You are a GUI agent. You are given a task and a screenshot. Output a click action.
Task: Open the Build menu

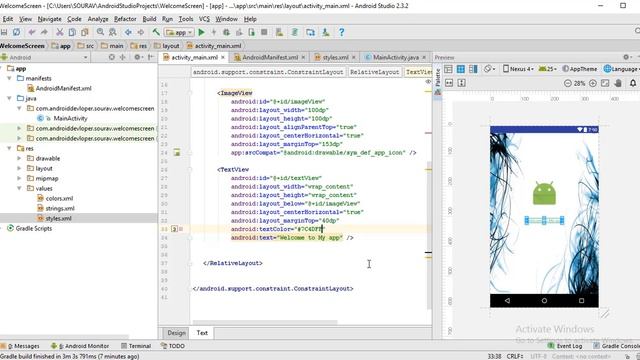coord(149,19)
